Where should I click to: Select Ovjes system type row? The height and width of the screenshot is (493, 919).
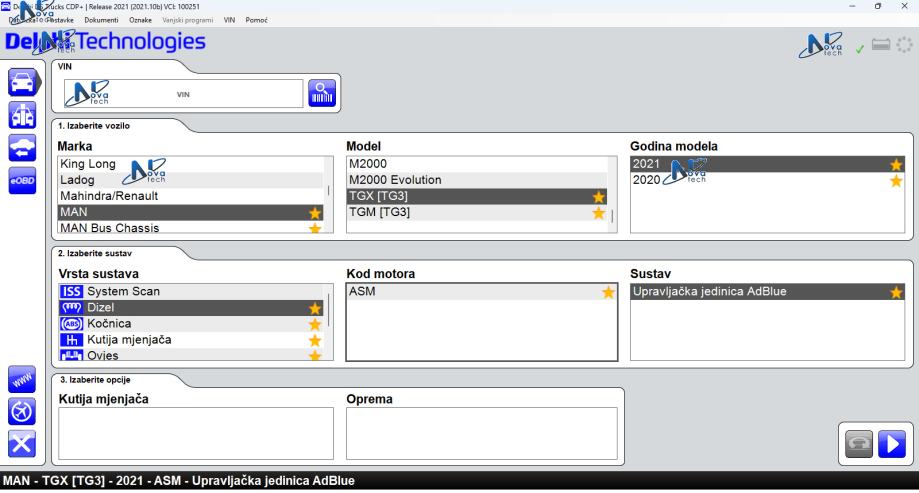click(190, 355)
